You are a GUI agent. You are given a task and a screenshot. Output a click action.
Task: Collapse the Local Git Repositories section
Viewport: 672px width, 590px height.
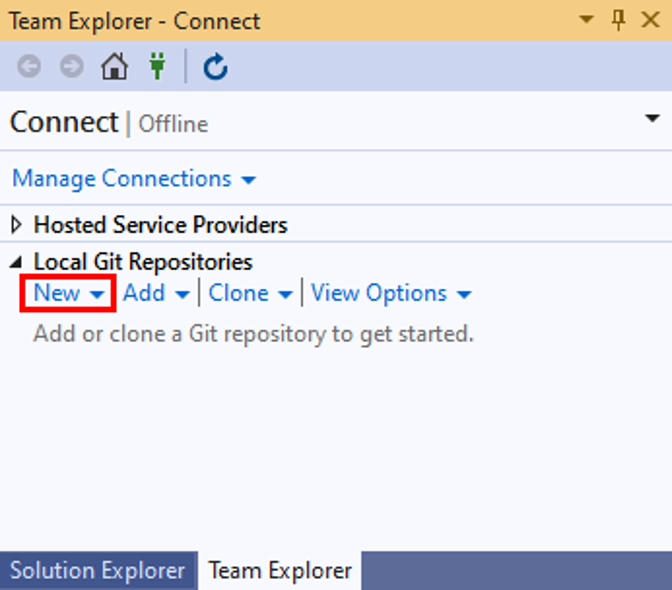click(17, 262)
